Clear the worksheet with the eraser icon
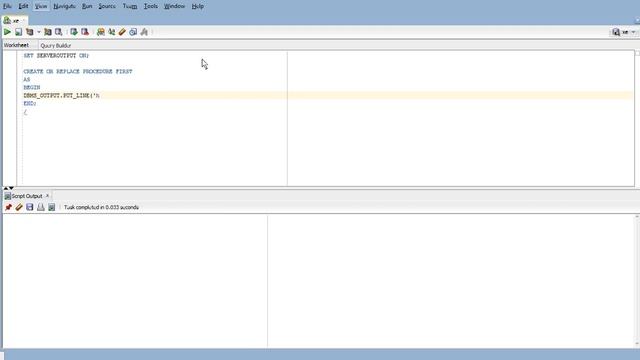This screenshot has width=640, height=360. [122, 32]
